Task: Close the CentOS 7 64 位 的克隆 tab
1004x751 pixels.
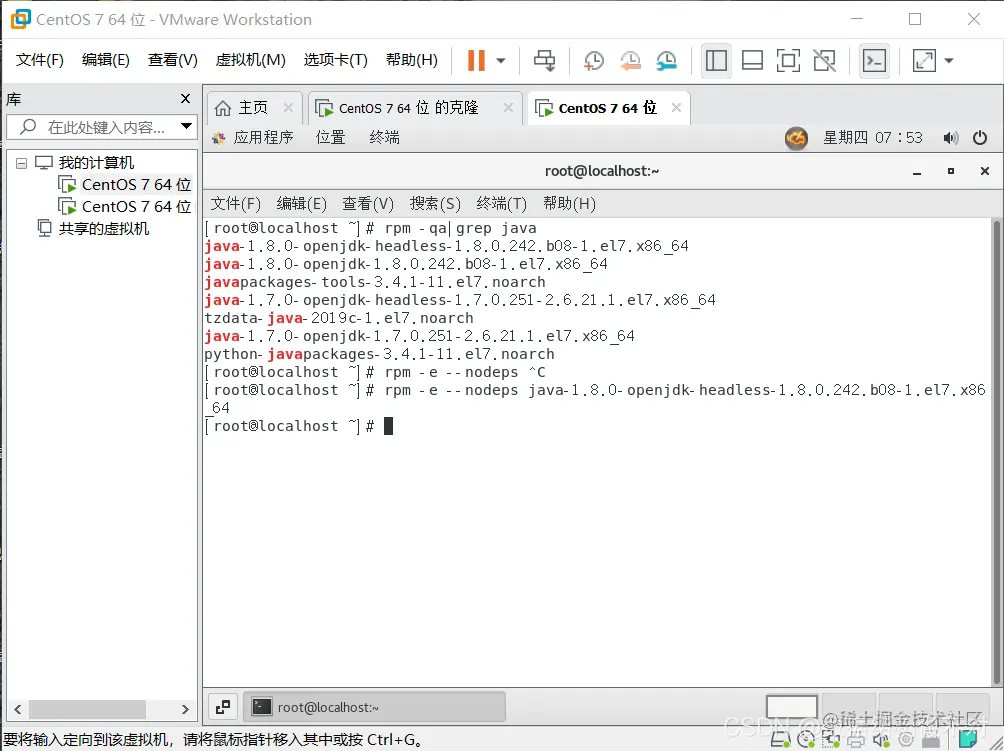Action: (508, 108)
